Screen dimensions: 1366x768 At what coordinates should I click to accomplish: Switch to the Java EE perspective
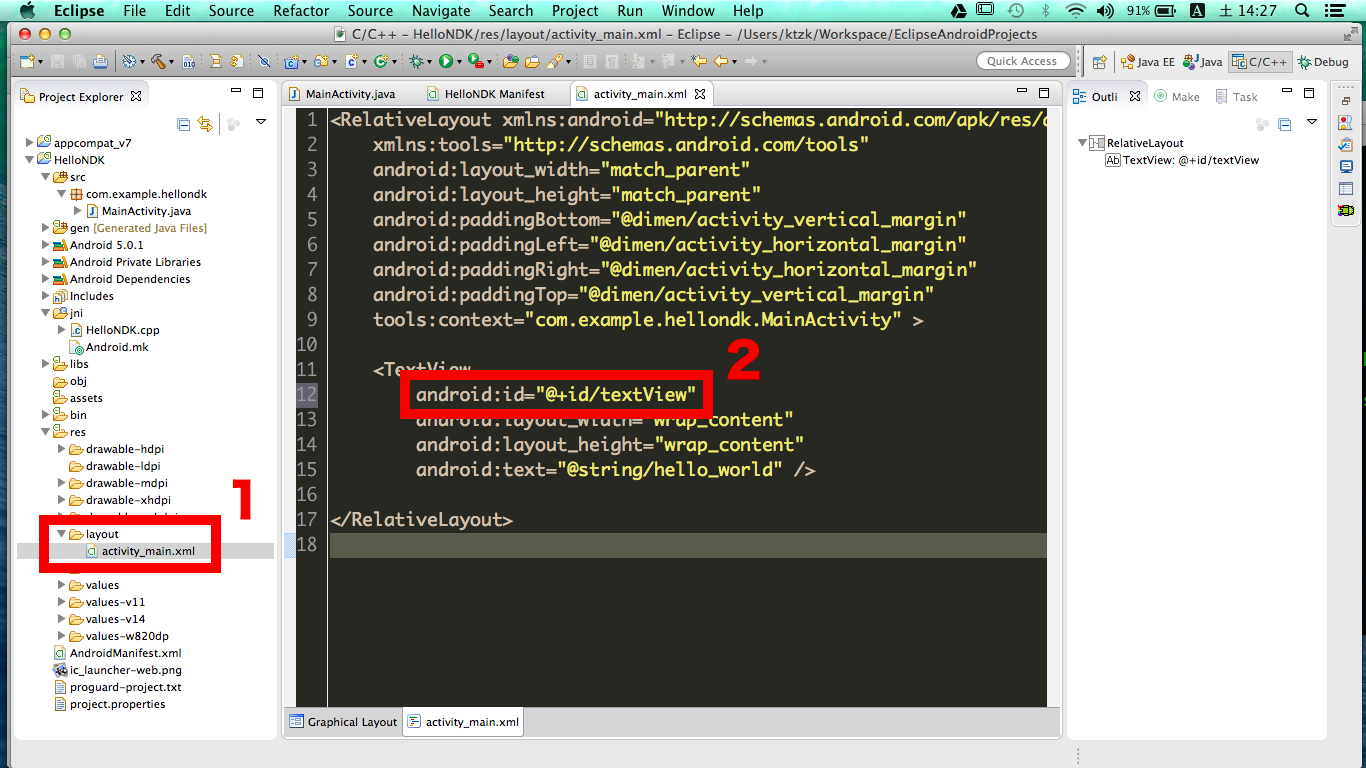pyautogui.click(x=1150, y=61)
